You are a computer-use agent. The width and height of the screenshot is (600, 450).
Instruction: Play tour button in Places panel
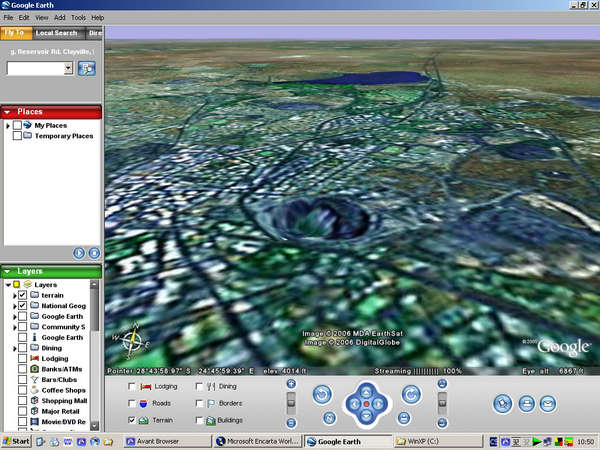pos(79,253)
